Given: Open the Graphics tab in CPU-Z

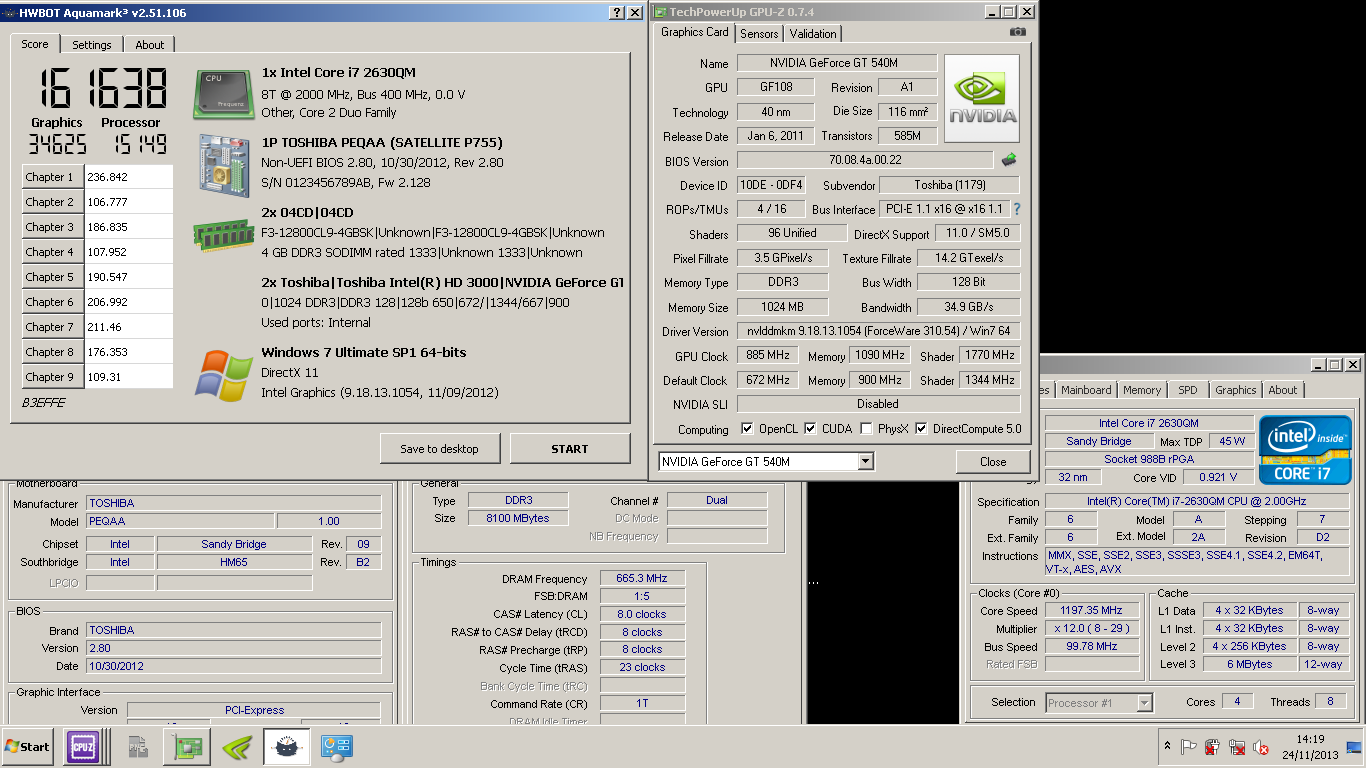Looking at the screenshot, I should click(1235, 390).
